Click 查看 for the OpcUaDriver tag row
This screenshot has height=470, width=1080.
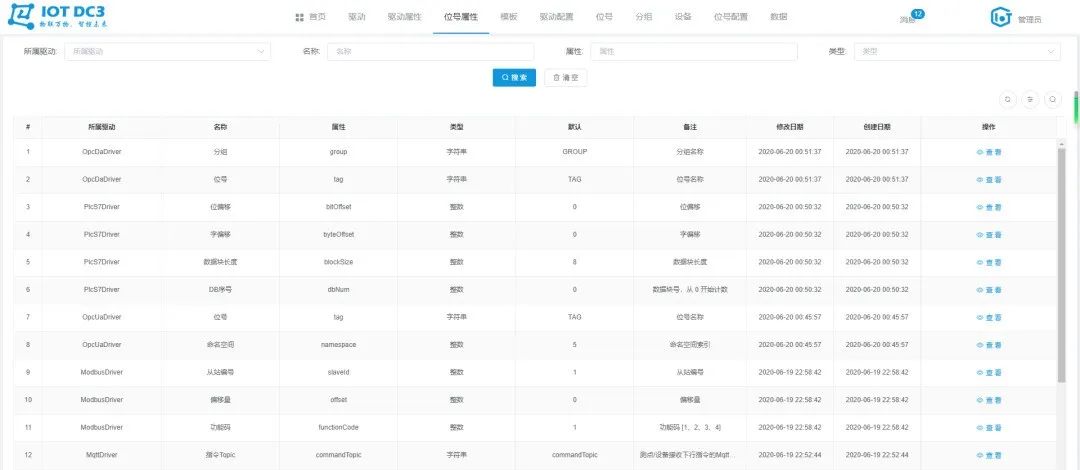point(988,318)
